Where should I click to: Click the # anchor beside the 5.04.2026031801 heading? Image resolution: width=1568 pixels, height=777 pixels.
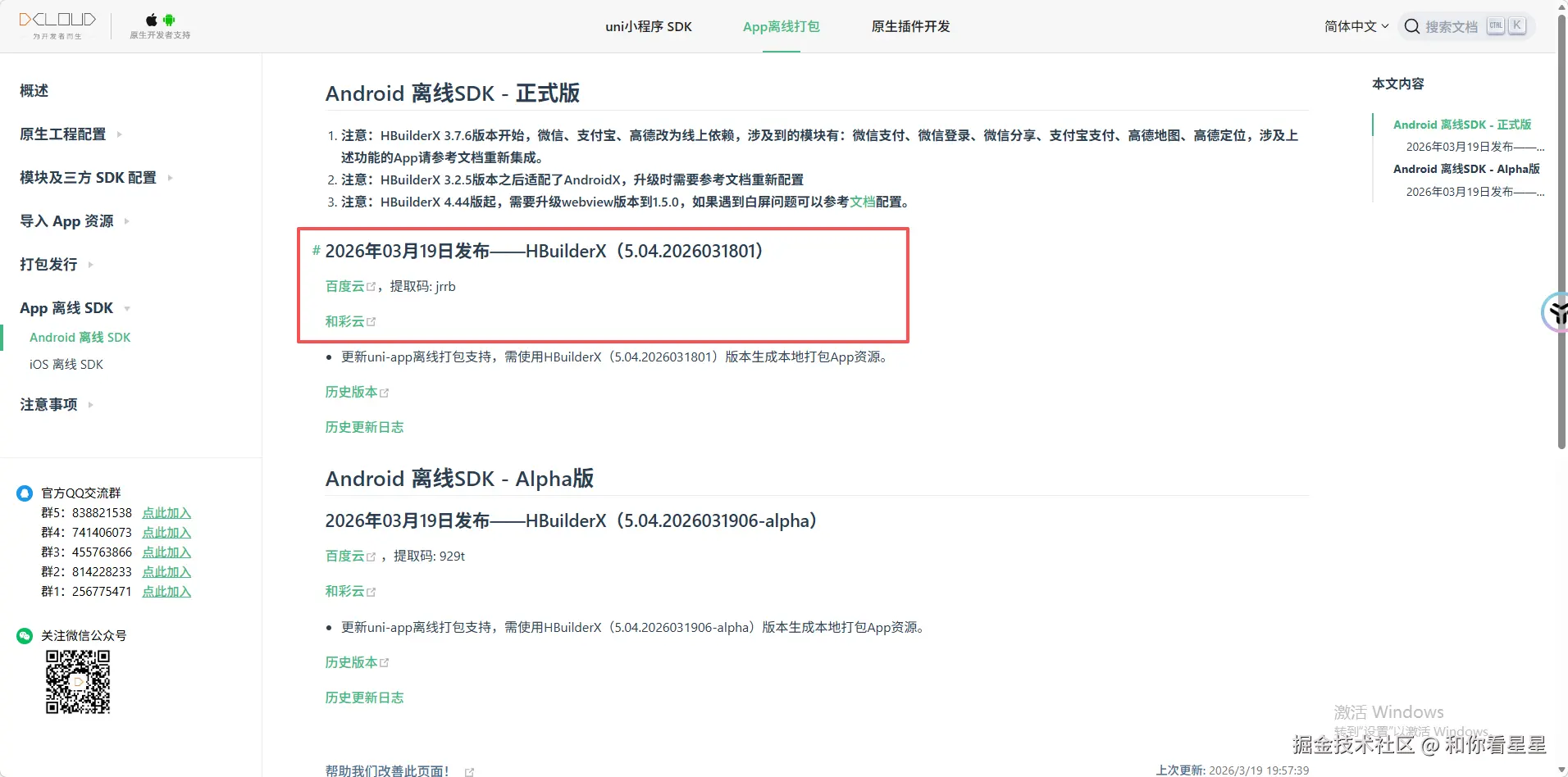tap(317, 251)
